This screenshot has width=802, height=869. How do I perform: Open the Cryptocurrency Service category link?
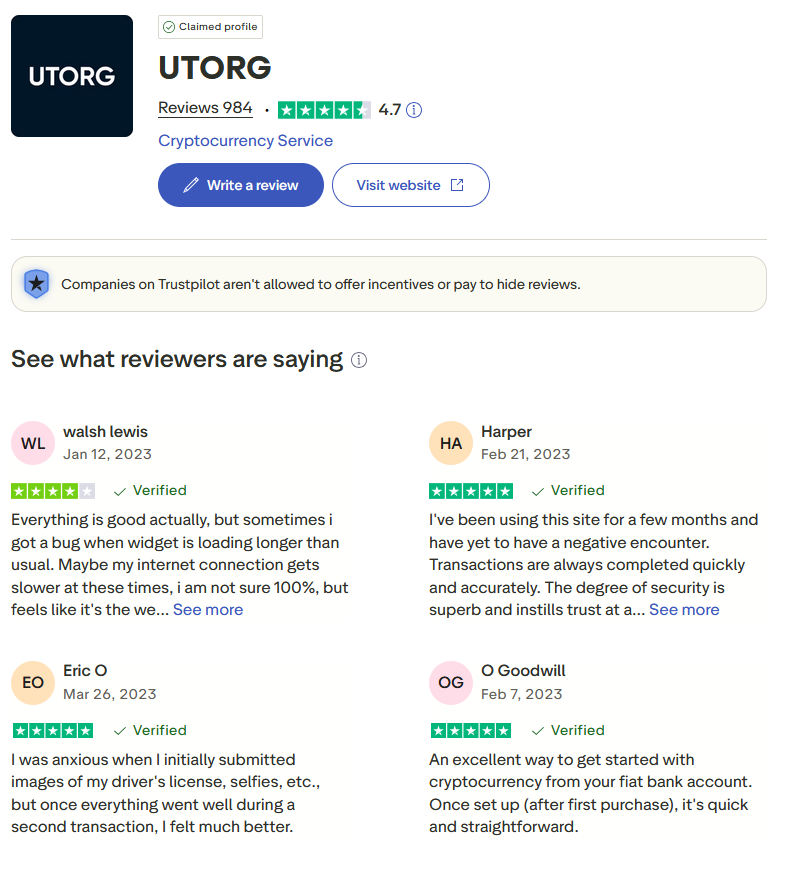pos(245,141)
